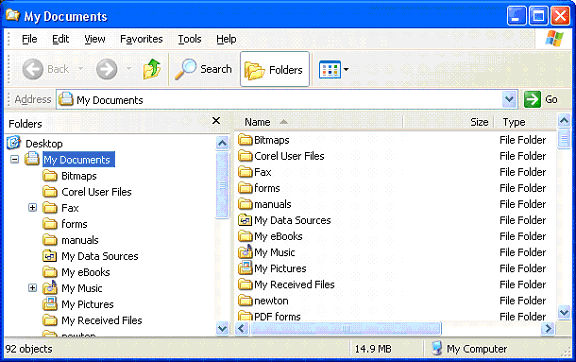Image resolution: width=576 pixels, height=362 pixels.
Task: Click file list horizontal scroll-right arrow
Action: pos(548,328)
